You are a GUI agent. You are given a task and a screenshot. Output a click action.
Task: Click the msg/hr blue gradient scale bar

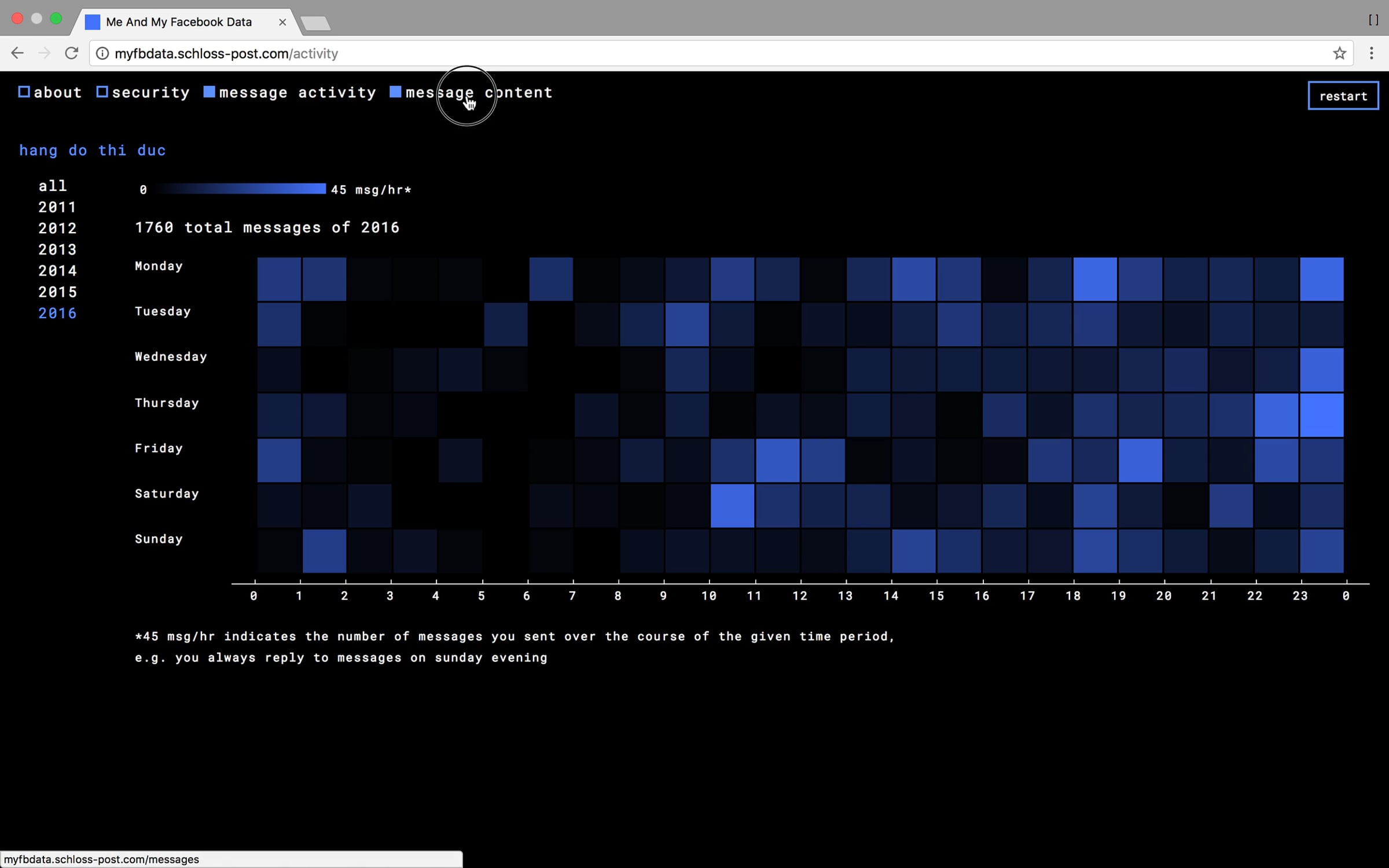point(240,189)
